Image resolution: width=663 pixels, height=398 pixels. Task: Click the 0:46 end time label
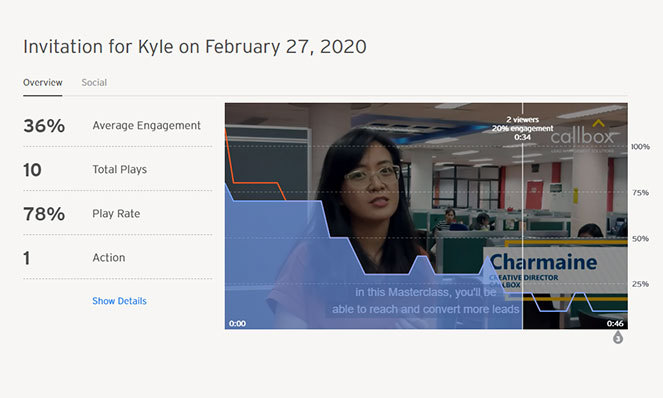(615, 324)
